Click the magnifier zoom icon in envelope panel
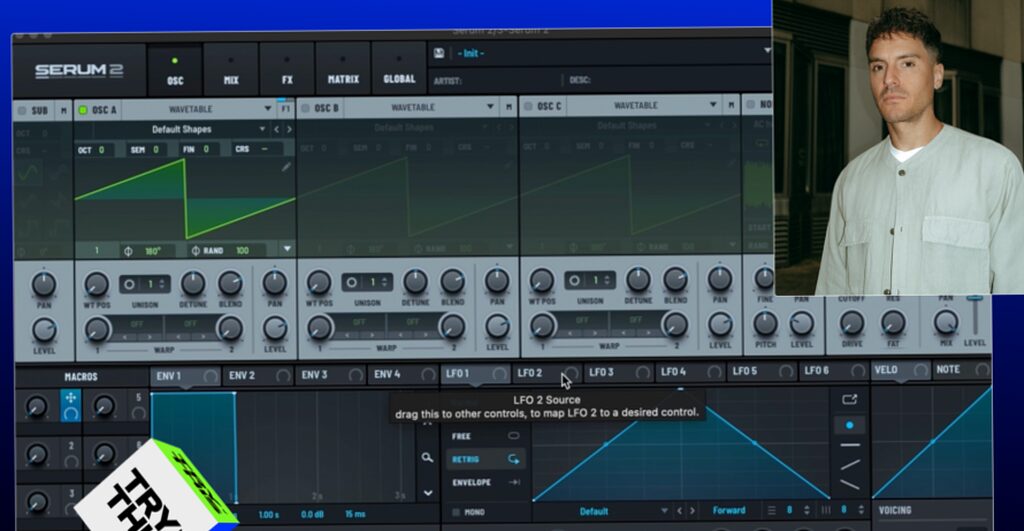Screen dimensions: 1024x531 [x=427, y=458]
